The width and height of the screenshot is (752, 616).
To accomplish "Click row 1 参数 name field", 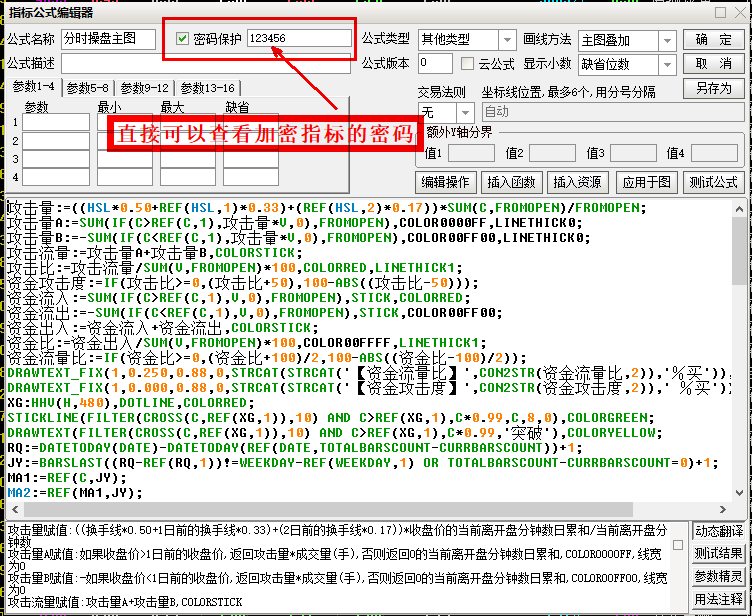I will coord(56,122).
